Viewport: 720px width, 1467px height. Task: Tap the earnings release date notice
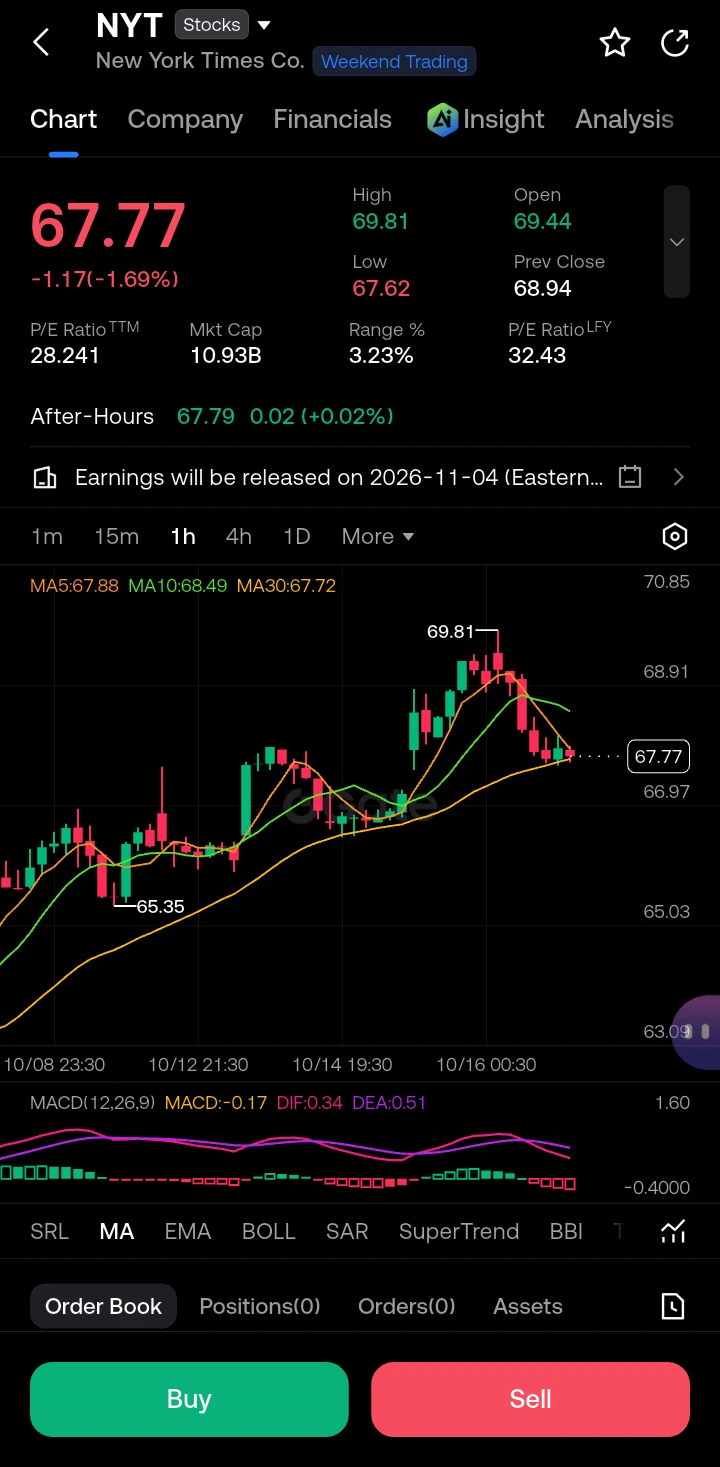tap(339, 477)
